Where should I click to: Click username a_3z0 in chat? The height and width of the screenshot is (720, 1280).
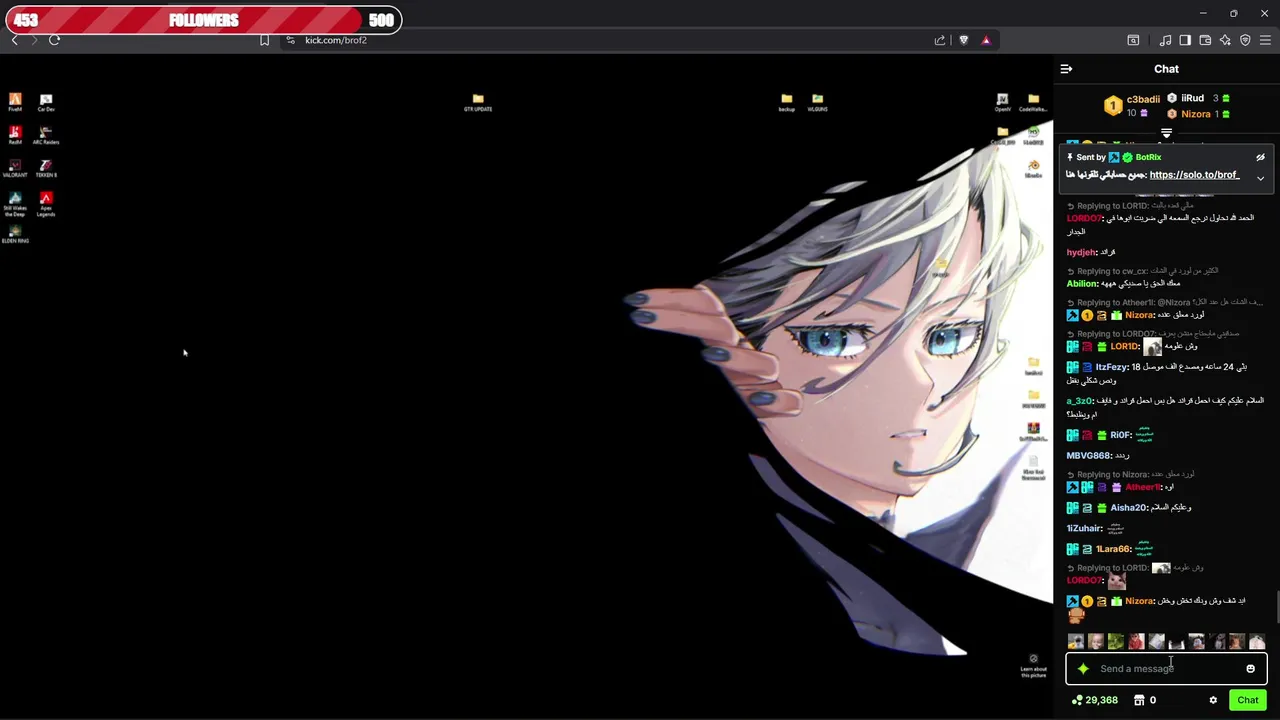click(1080, 401)
